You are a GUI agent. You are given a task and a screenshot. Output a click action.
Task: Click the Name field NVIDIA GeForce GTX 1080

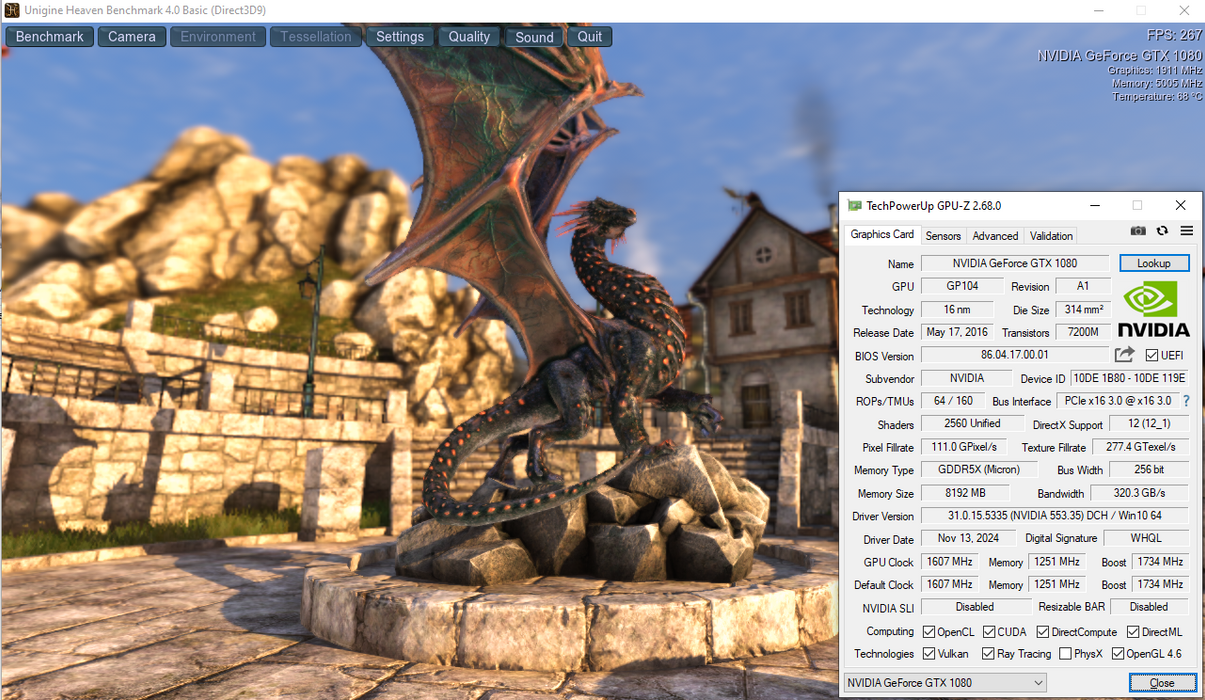(1014, 263)
